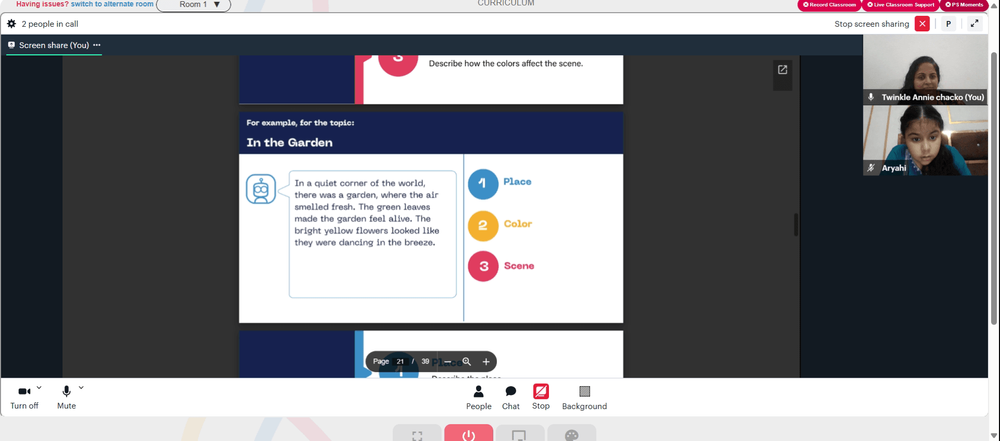This screenshot has width=1000, height=441.
Task: Stop screen sharing with the red X
Action: (922, 24)
